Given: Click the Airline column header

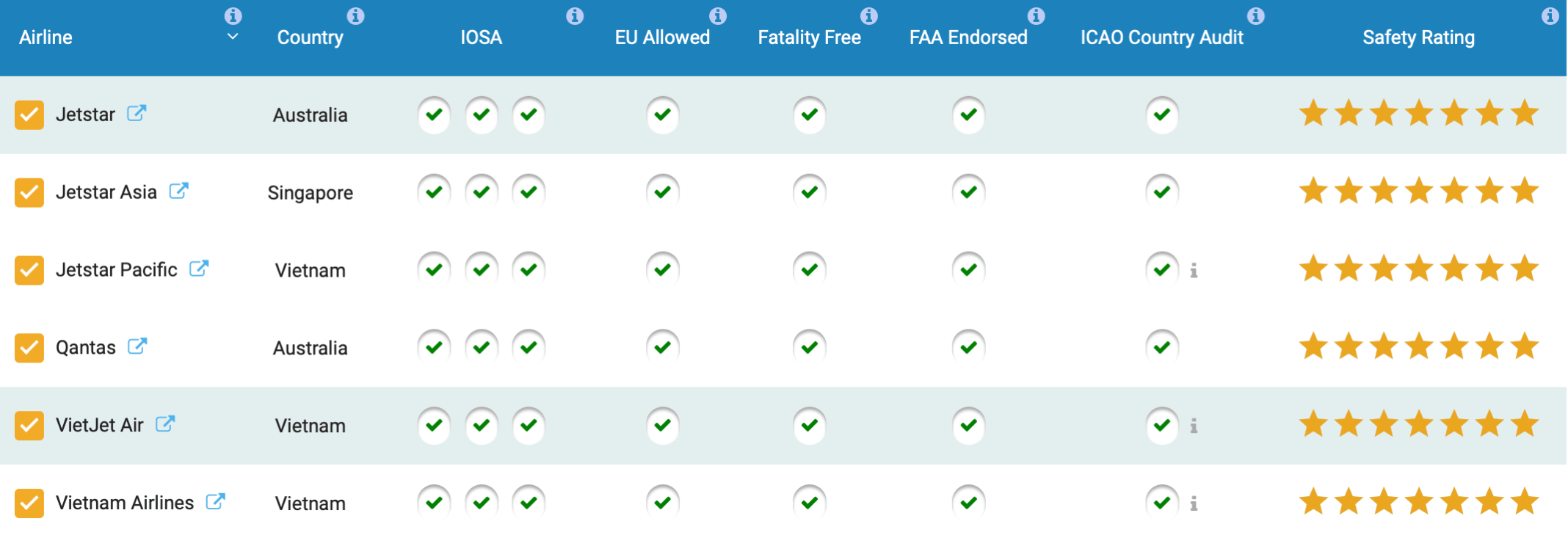Looking at the screenshot, I should 46,37.
